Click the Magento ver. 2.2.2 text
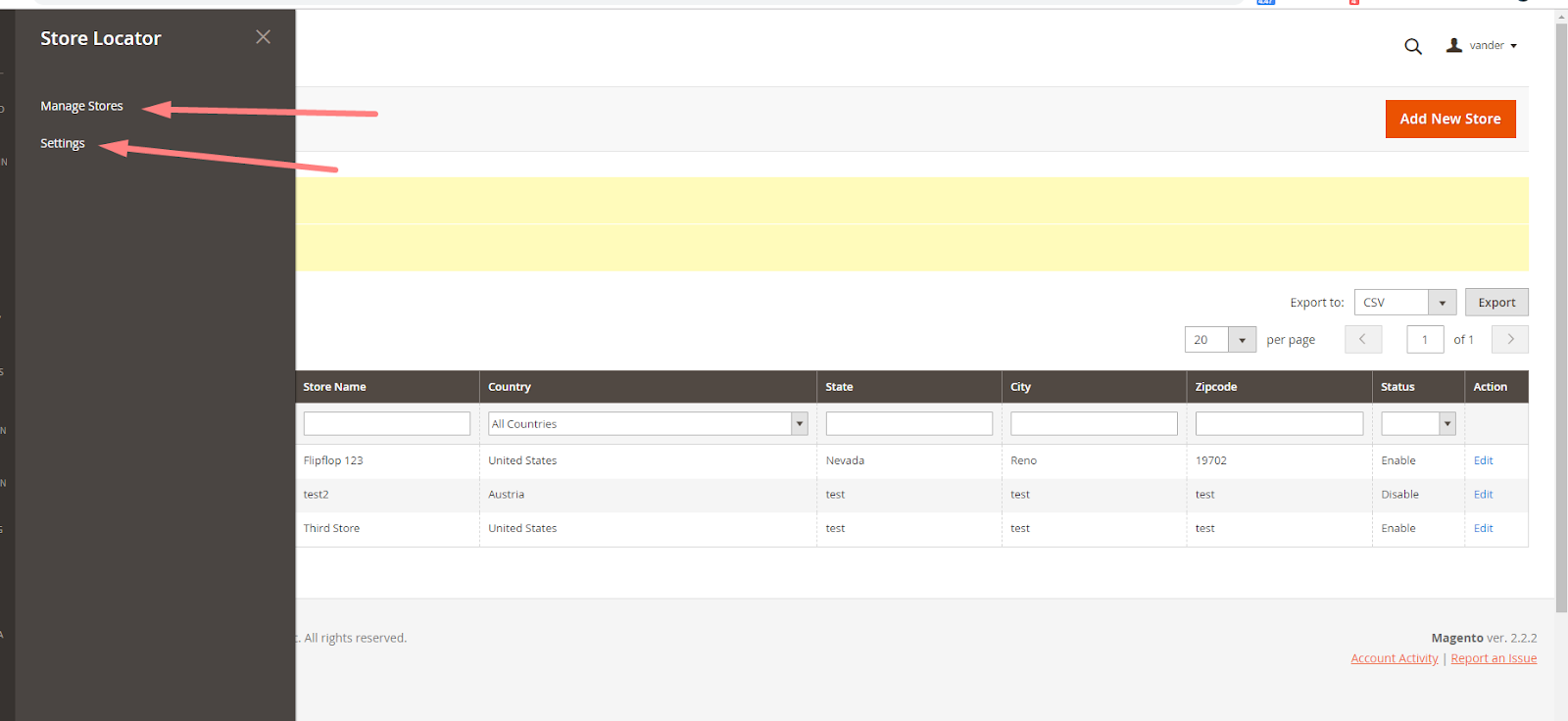Viewport: 1568px width, 721px height. point(1484,638)
